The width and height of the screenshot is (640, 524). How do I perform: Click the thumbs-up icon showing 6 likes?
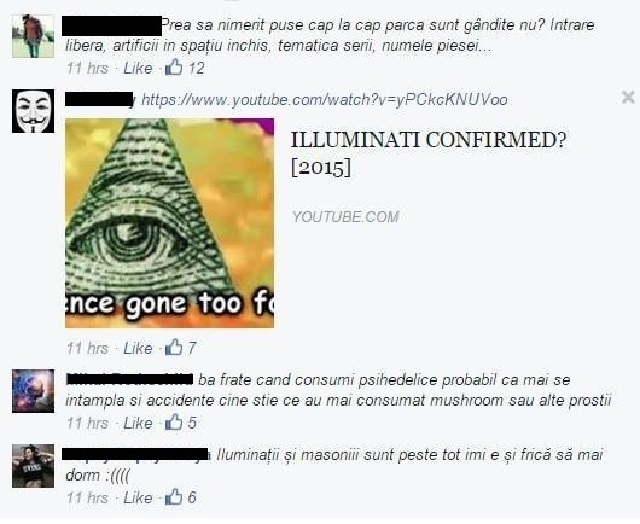[173, 497]
